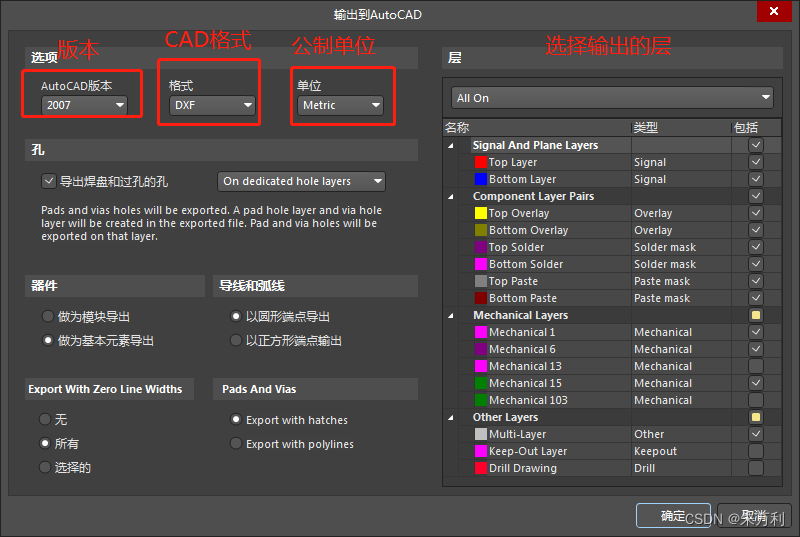Image resolution: width=800 pixels, height=537 pixels.
Task: Collapse the Mechanical Layers group
Action: pyautogui.click(x=450, y=316)
